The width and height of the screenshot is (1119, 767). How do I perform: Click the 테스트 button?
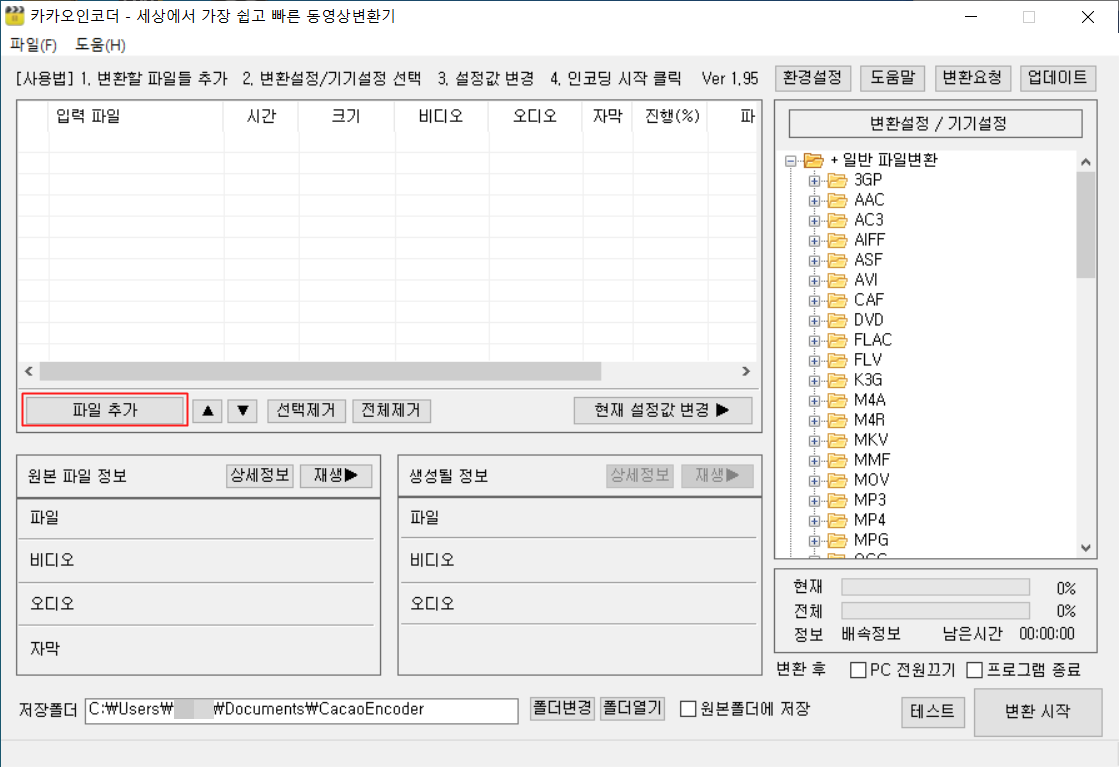tap(933, 711)
